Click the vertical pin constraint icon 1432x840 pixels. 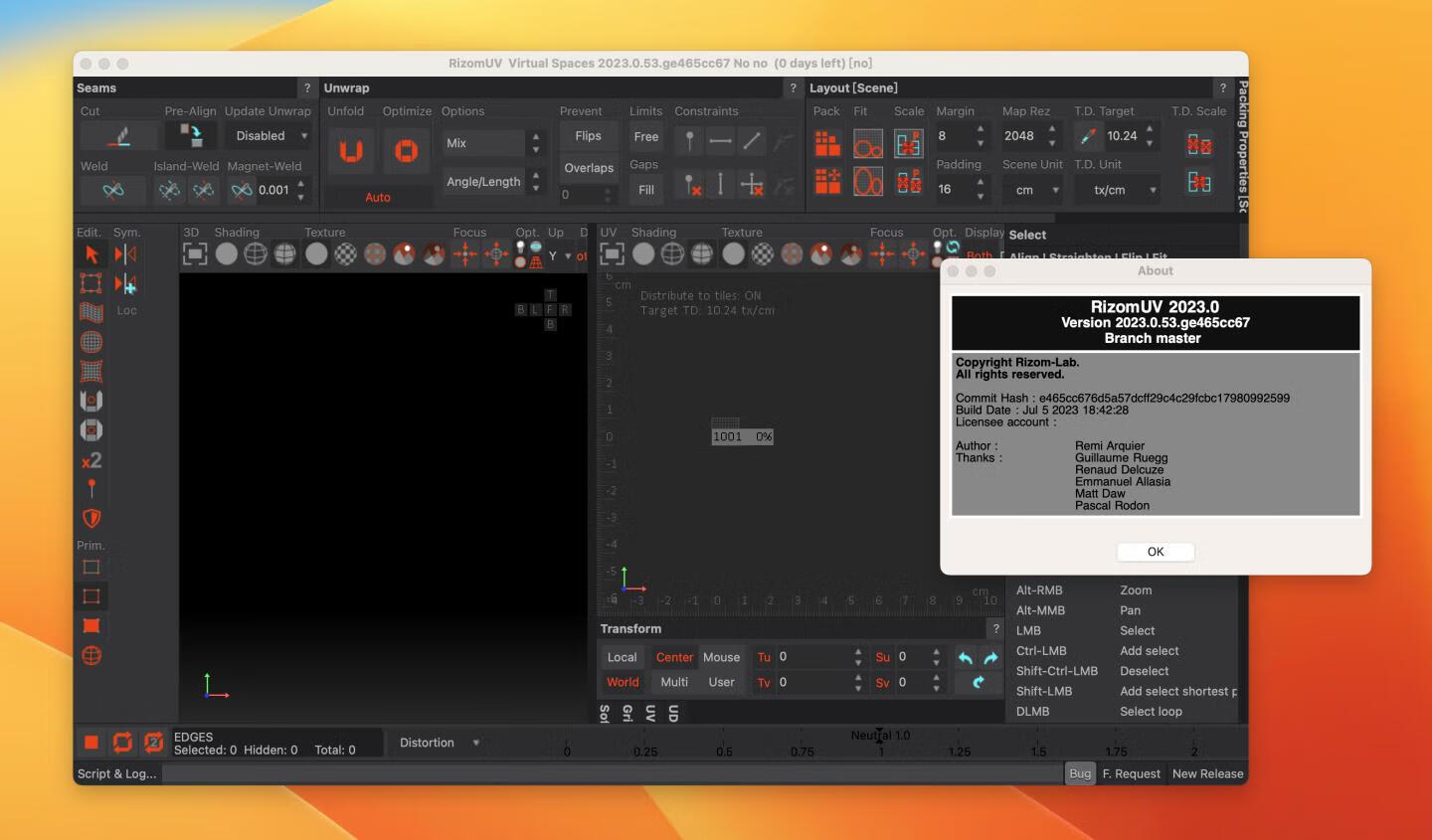(689, 141)
